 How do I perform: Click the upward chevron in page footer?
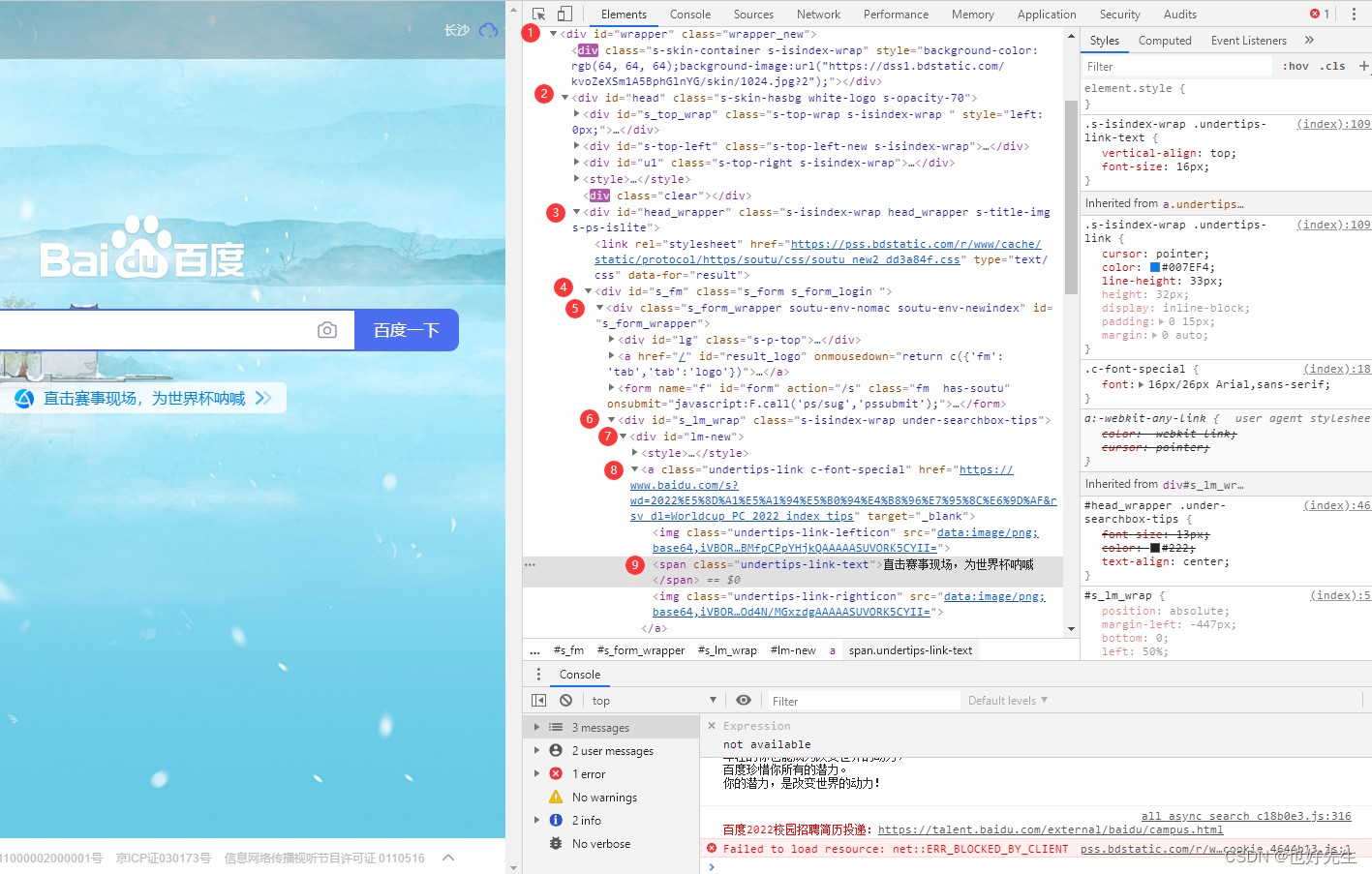click(x=448, y=858)
